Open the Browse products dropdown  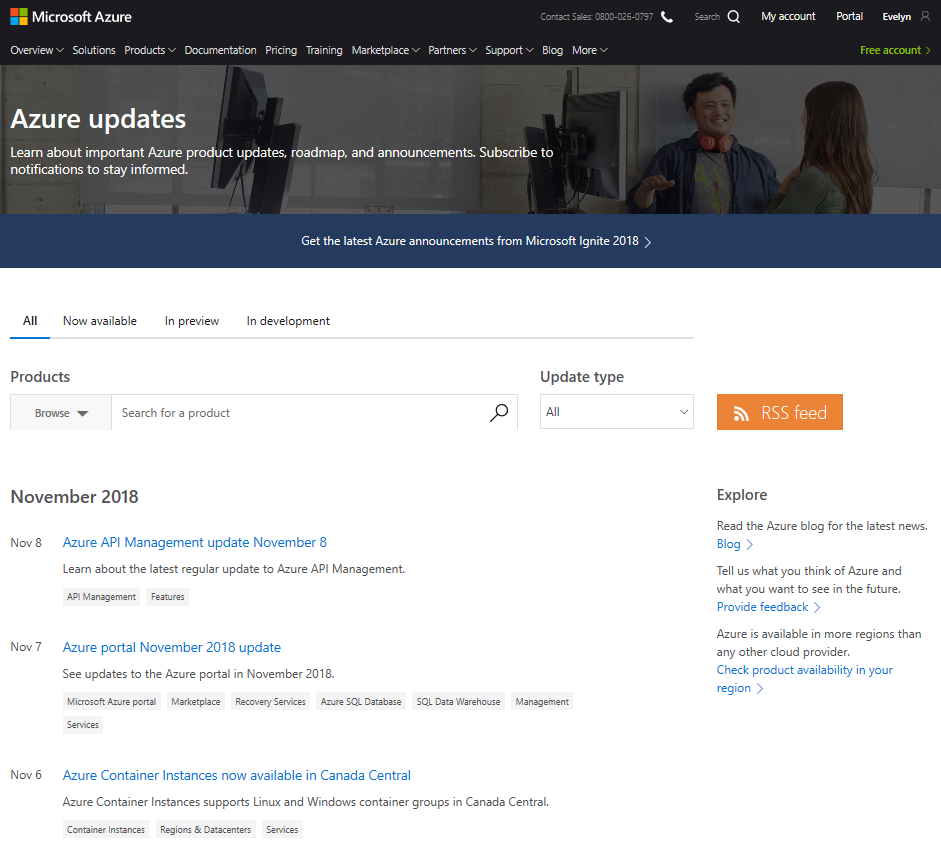(x=60, y=412)
